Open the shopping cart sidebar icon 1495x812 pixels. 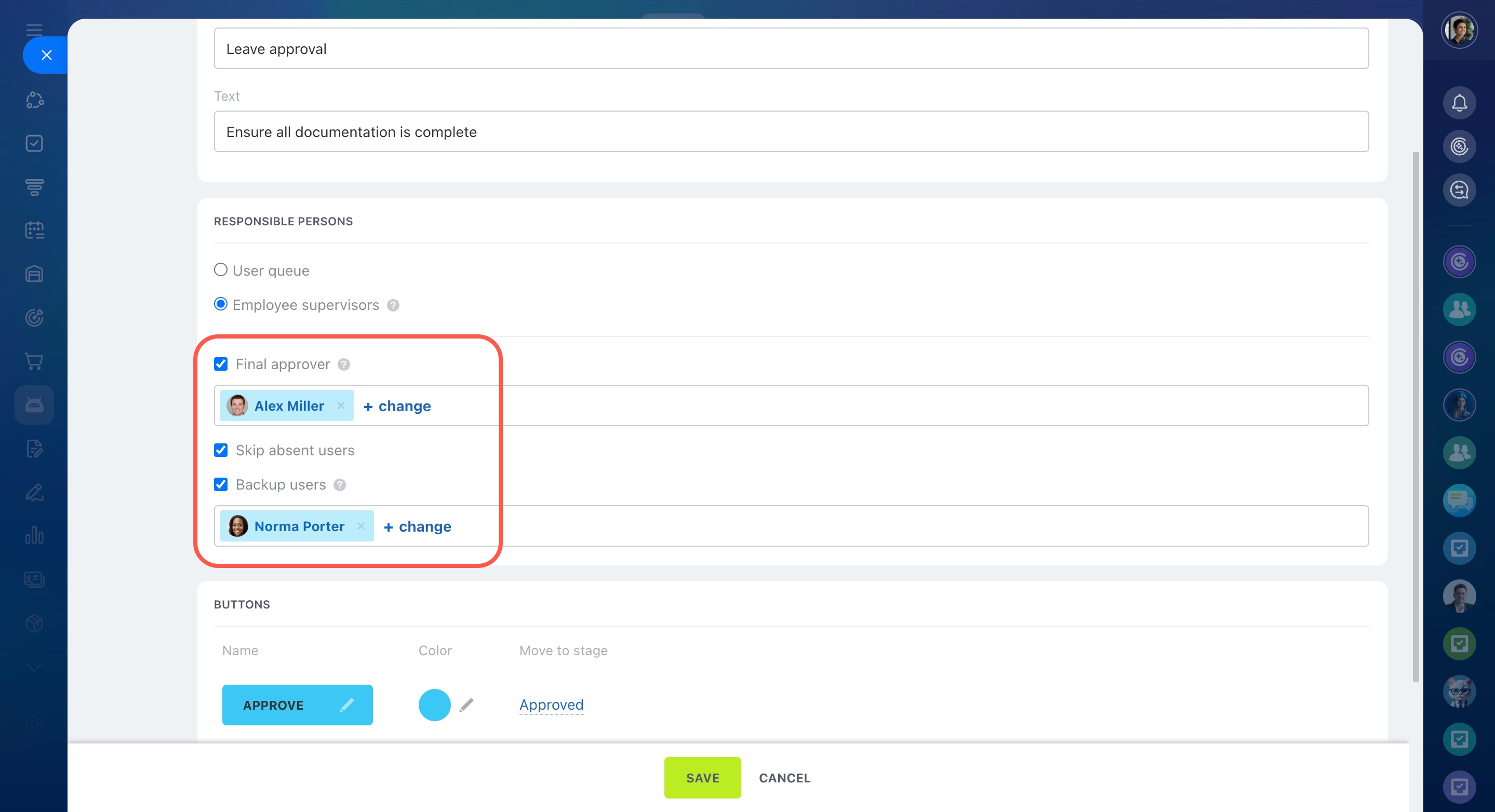(34, 361)
